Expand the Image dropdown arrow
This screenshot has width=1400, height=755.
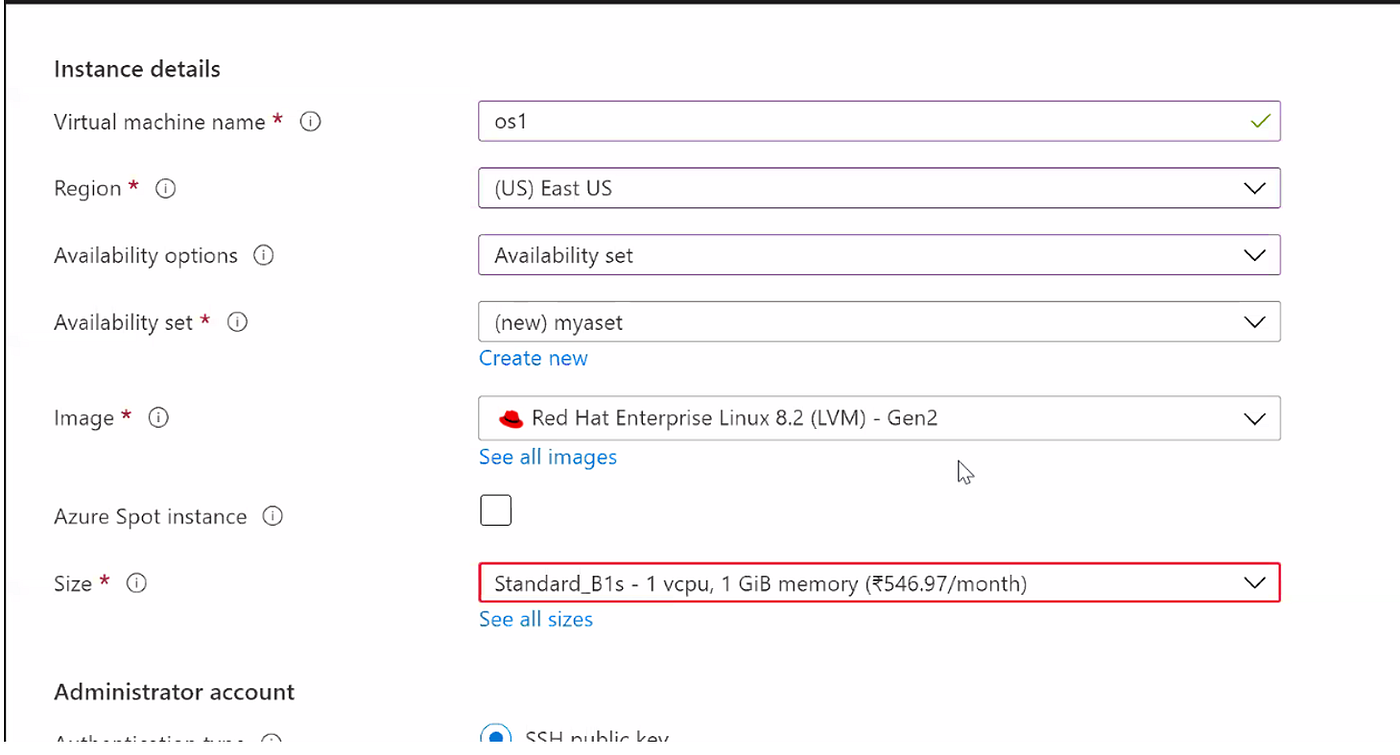pos(1253,419)
